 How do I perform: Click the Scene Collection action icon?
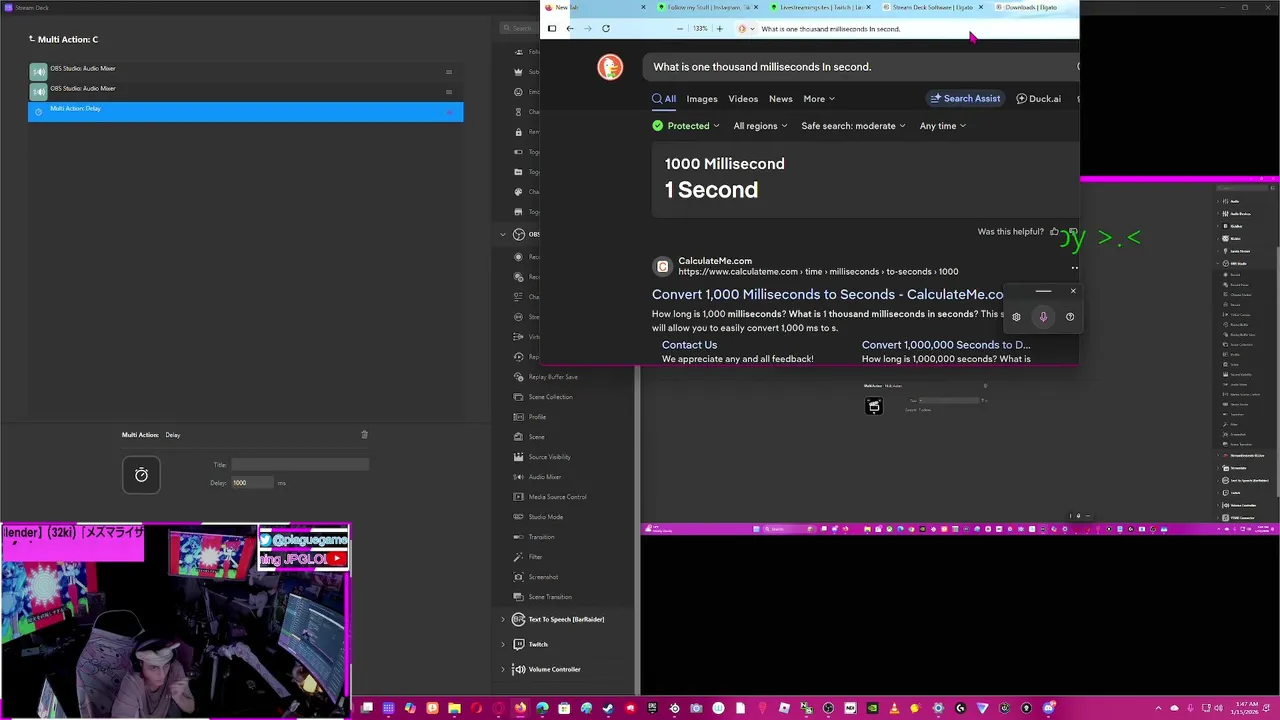[518, 397]
